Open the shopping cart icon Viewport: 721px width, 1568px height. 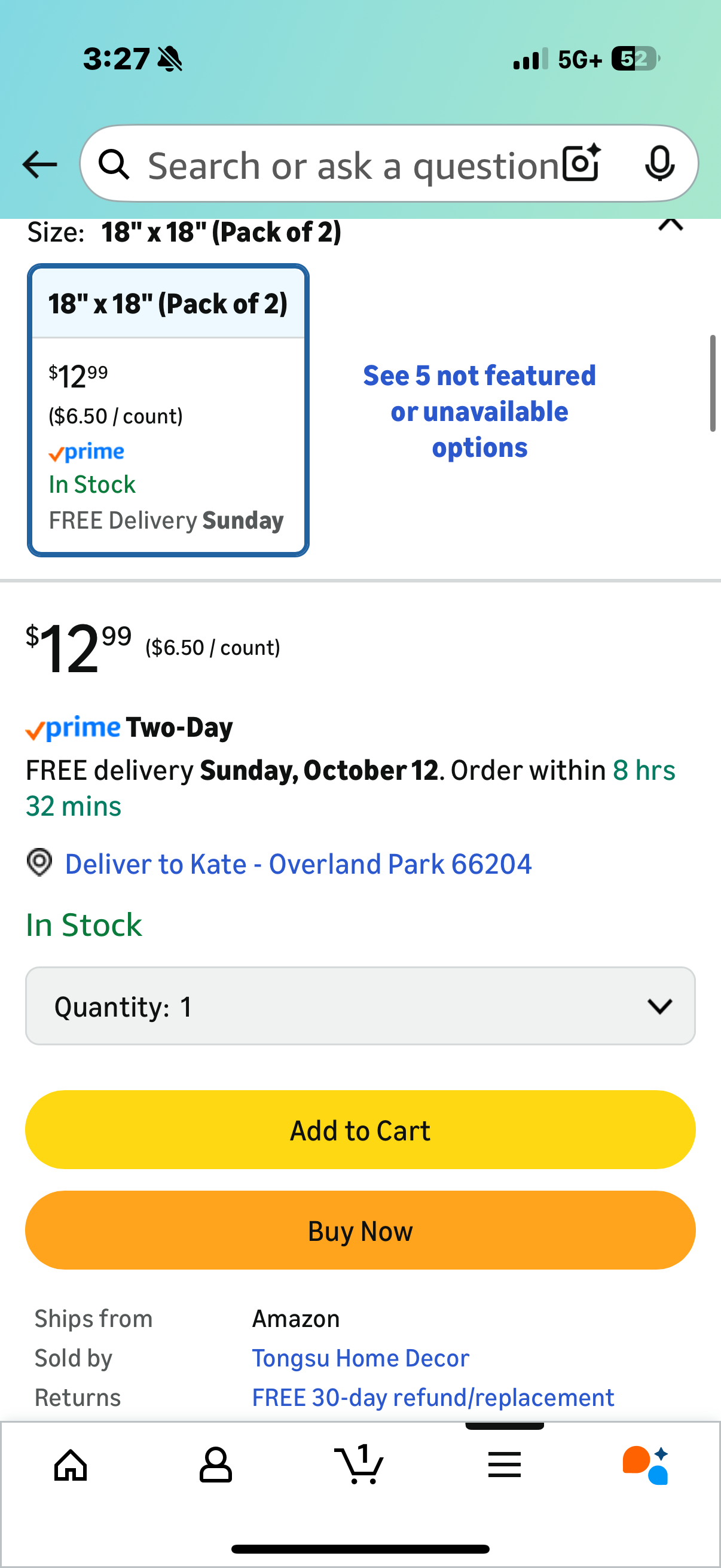pos(359,1465)
